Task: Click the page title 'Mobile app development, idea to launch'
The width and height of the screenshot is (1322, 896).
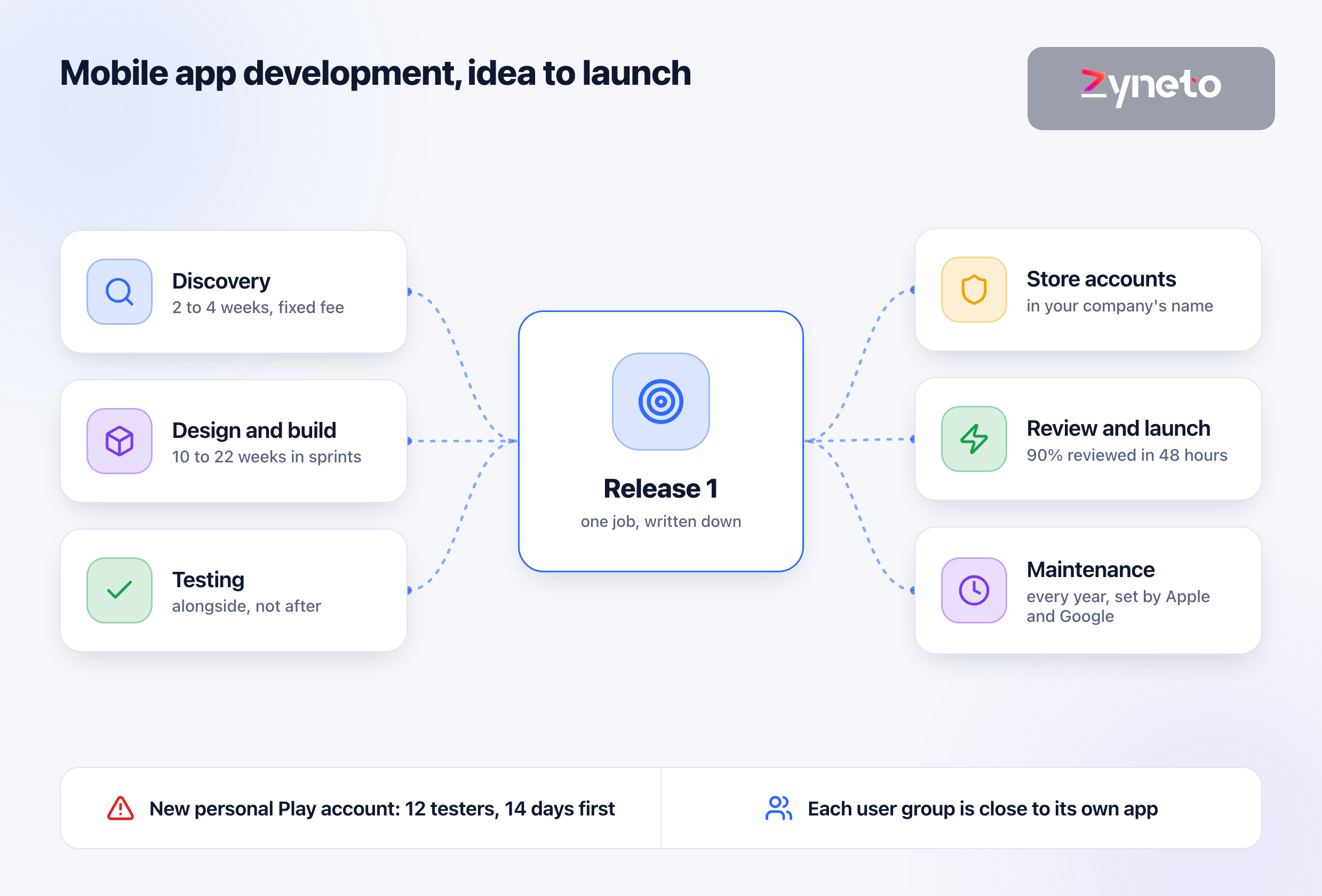Action: [x=376, y=74]
